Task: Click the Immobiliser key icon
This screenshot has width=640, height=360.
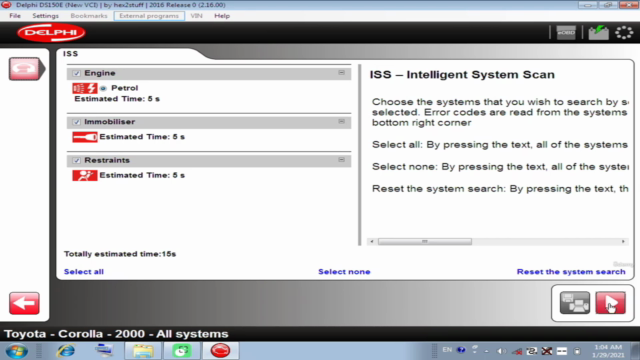Action: [x=84, y=137]
